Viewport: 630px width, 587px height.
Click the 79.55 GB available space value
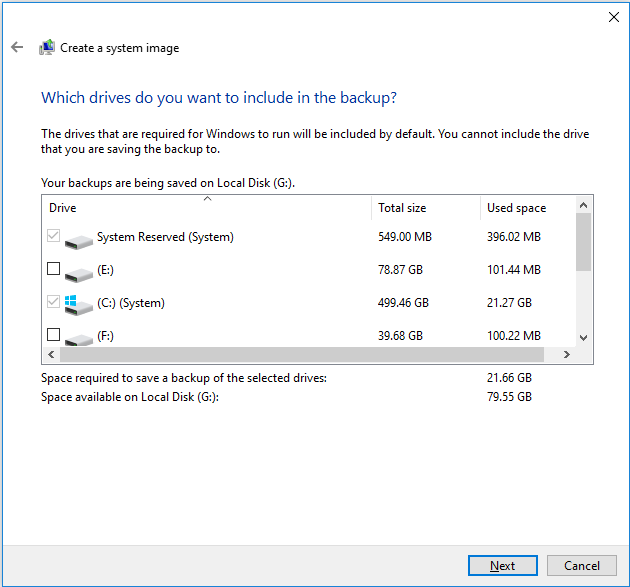click(509, 397)
